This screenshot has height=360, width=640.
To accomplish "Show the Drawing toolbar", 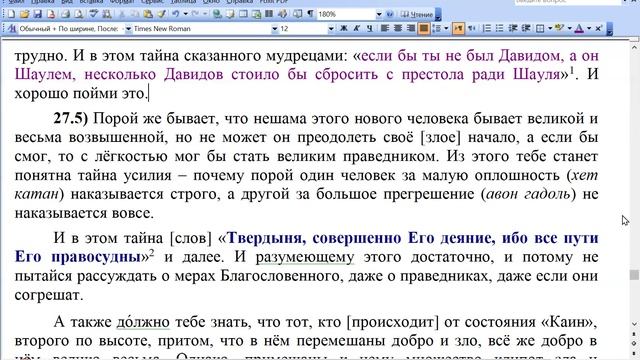I will (282, 14).
